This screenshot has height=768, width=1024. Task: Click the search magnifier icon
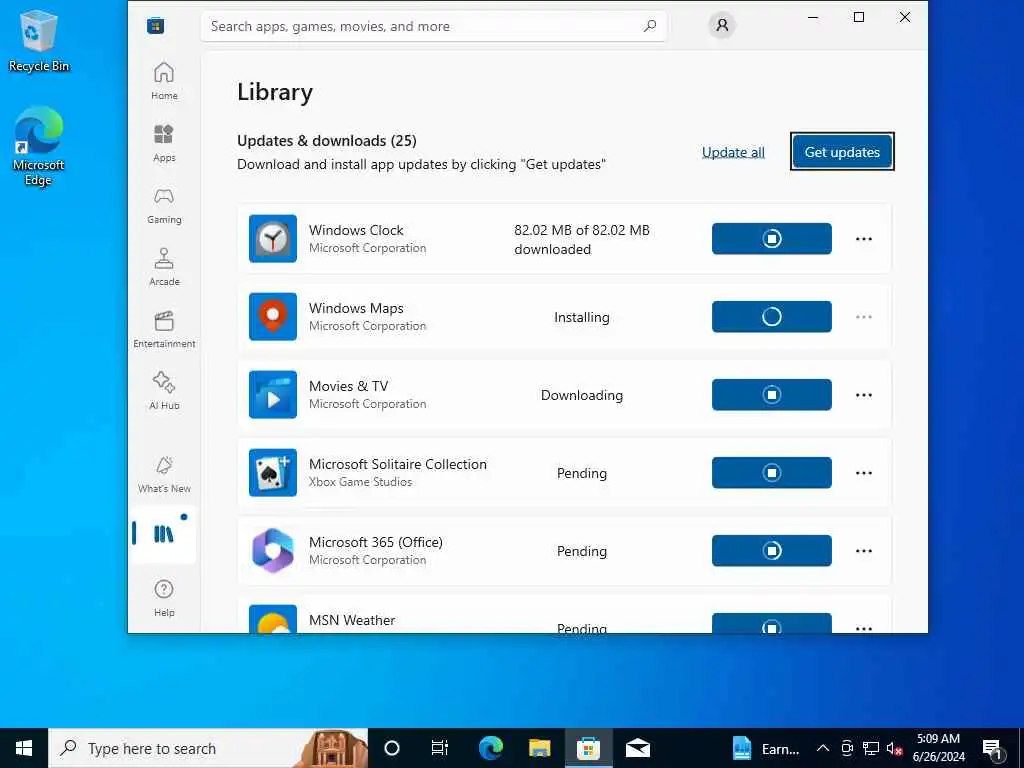[649, 26]
